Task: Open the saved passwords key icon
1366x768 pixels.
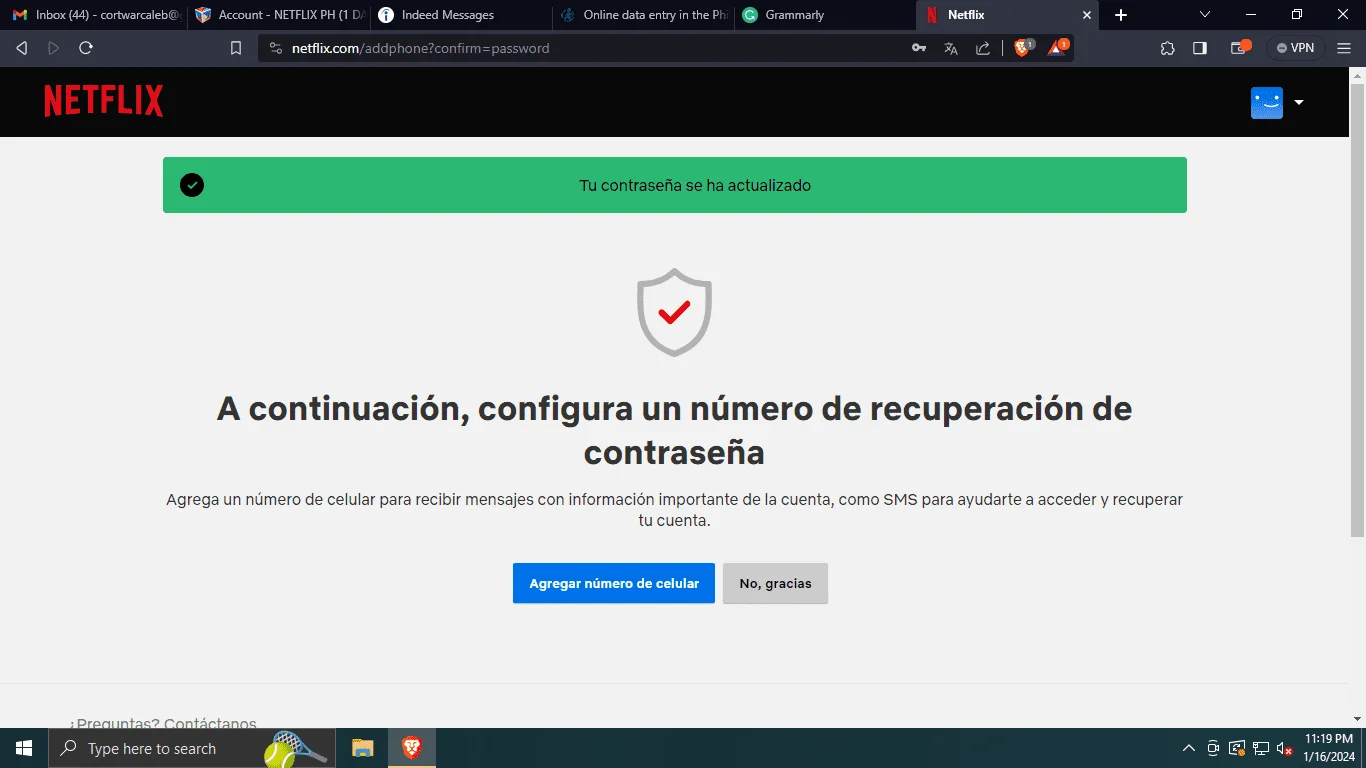Action: click(919, 48)
